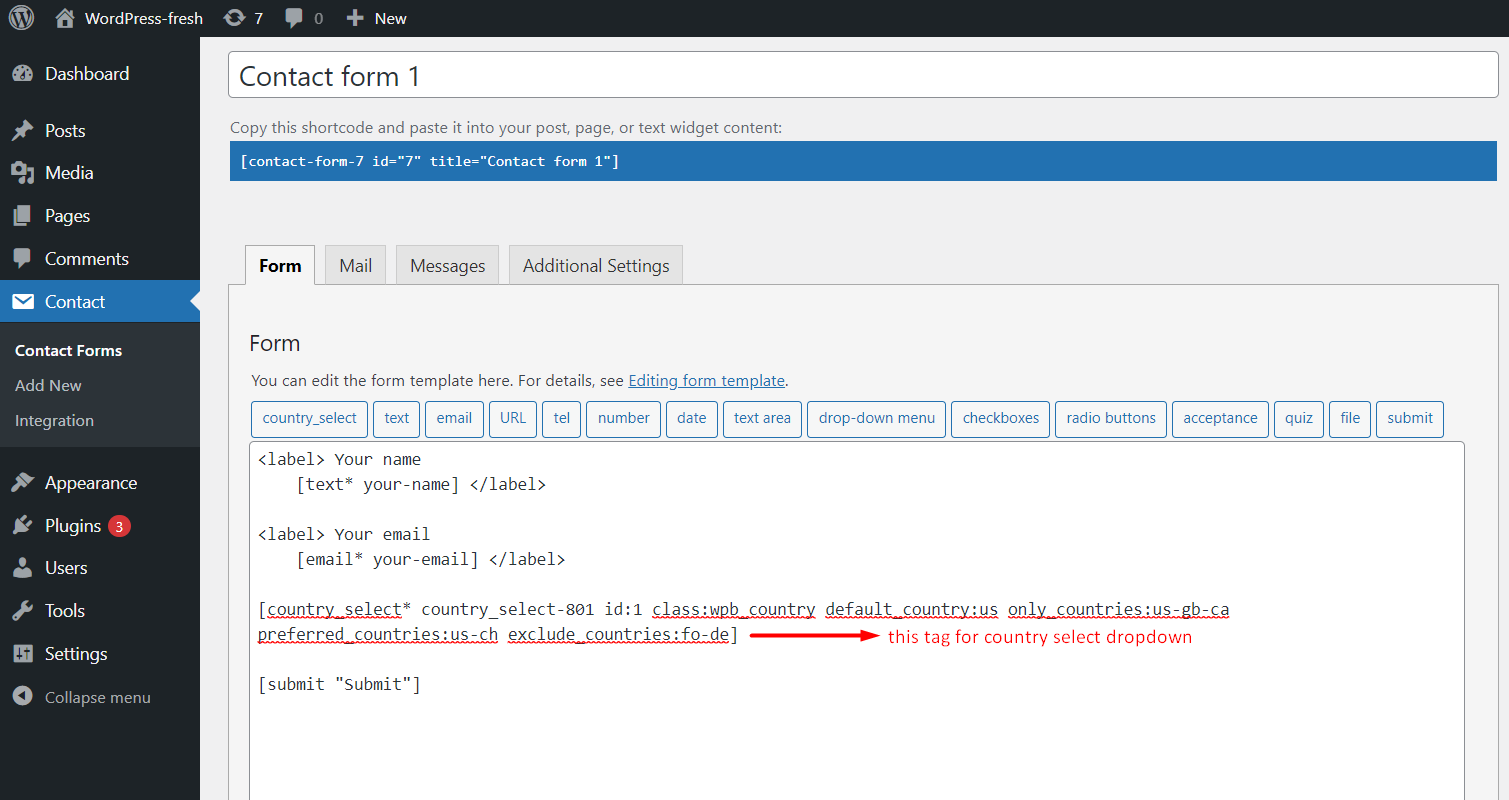Switch to the Form tab
Screen dimensions: 1509x800
coord(280,265)
